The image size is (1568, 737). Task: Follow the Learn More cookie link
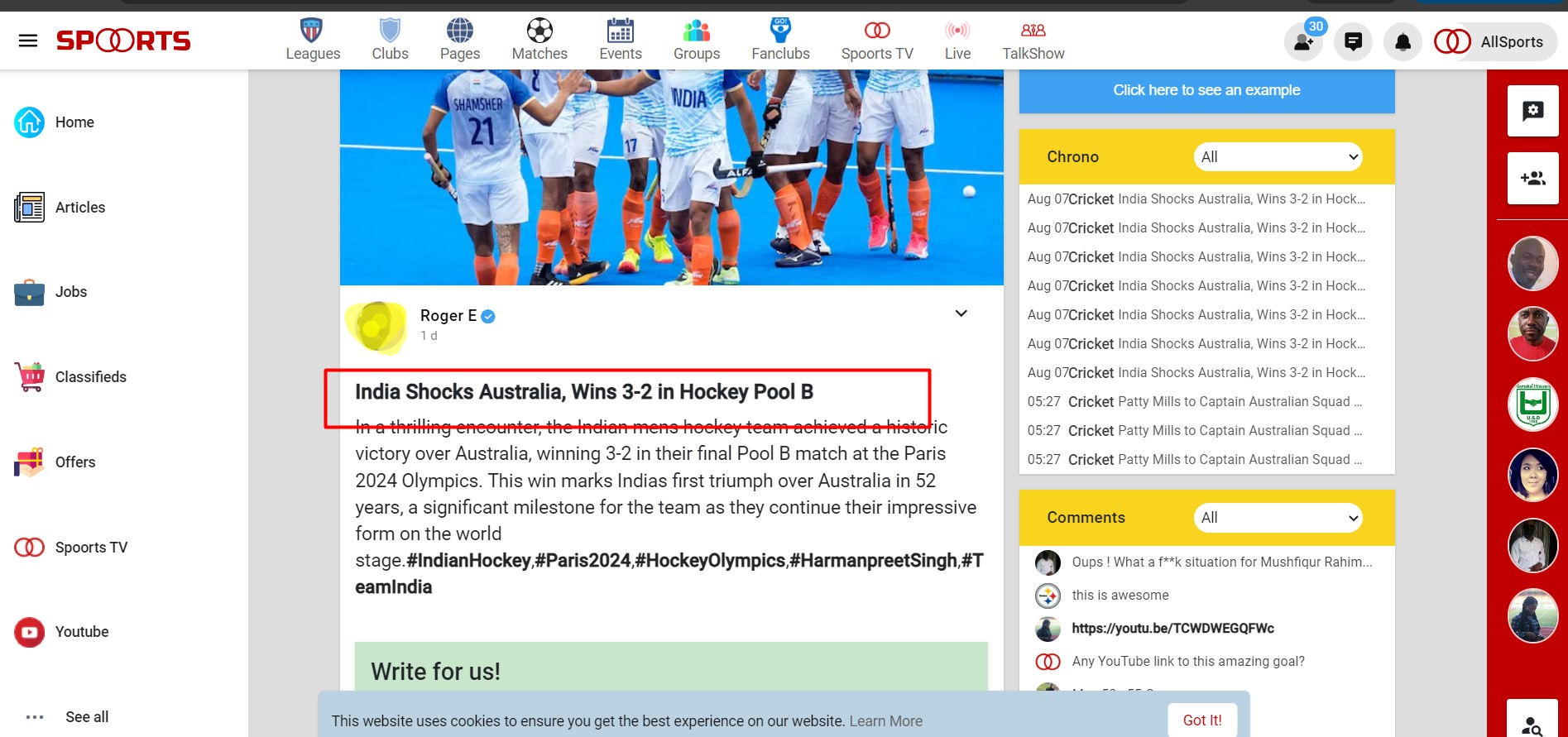click(x=885, y=721)
